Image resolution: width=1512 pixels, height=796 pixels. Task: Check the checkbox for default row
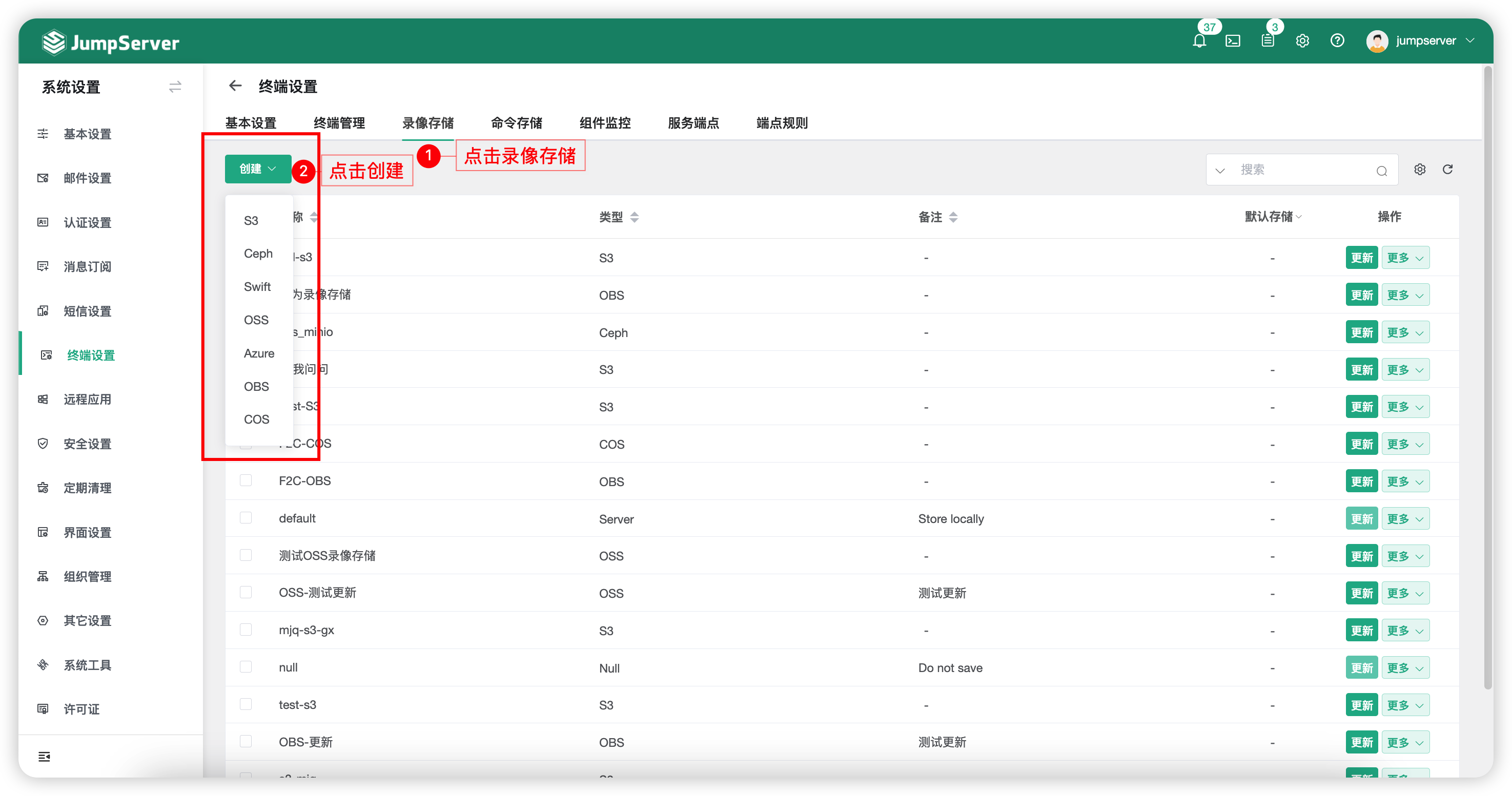click(246, 517)
